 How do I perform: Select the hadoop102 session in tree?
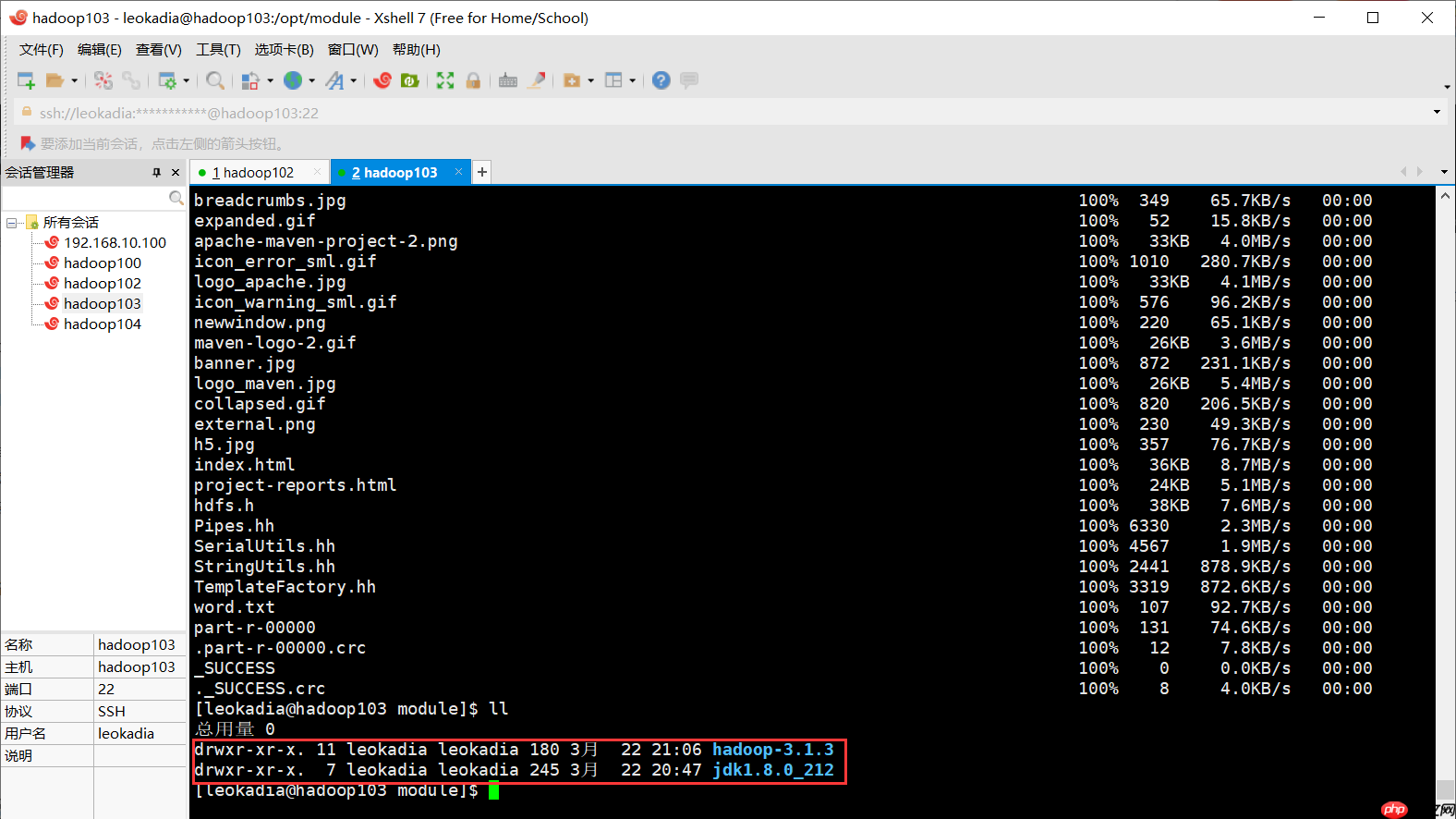(x=103, y=283)
